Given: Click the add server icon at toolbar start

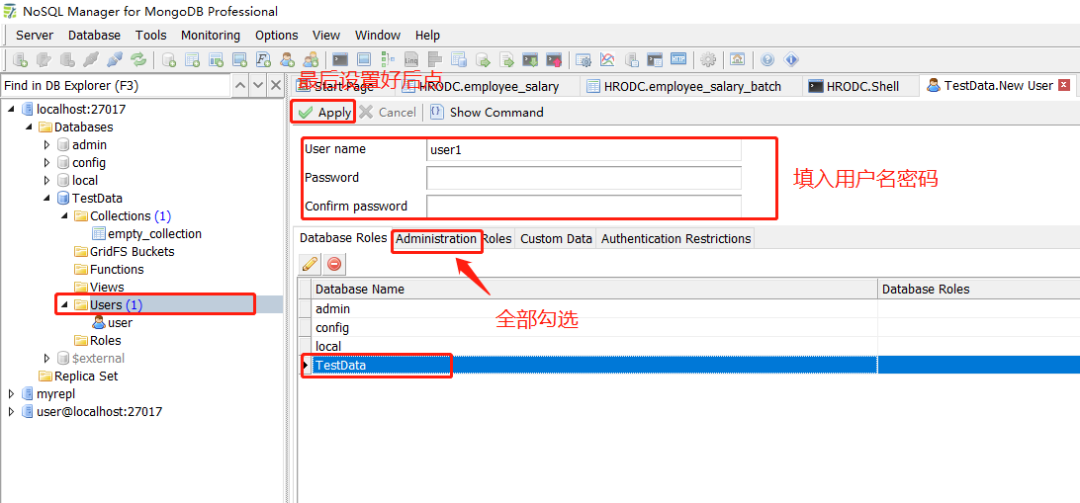Looking at the screenshot, I should pyautogui.click(x=21, y=59).
